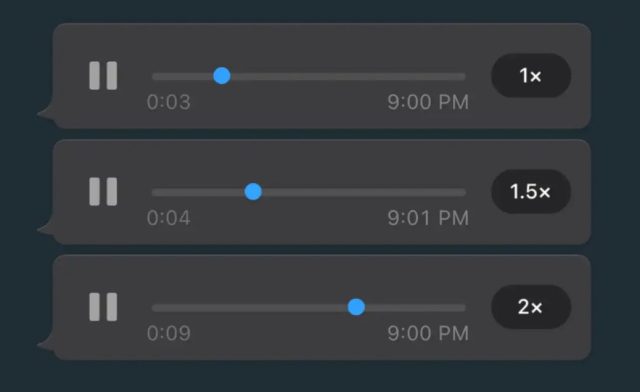Toggle the 1× playback speed pill
This screenshot has height=392, width=640.
531,76
